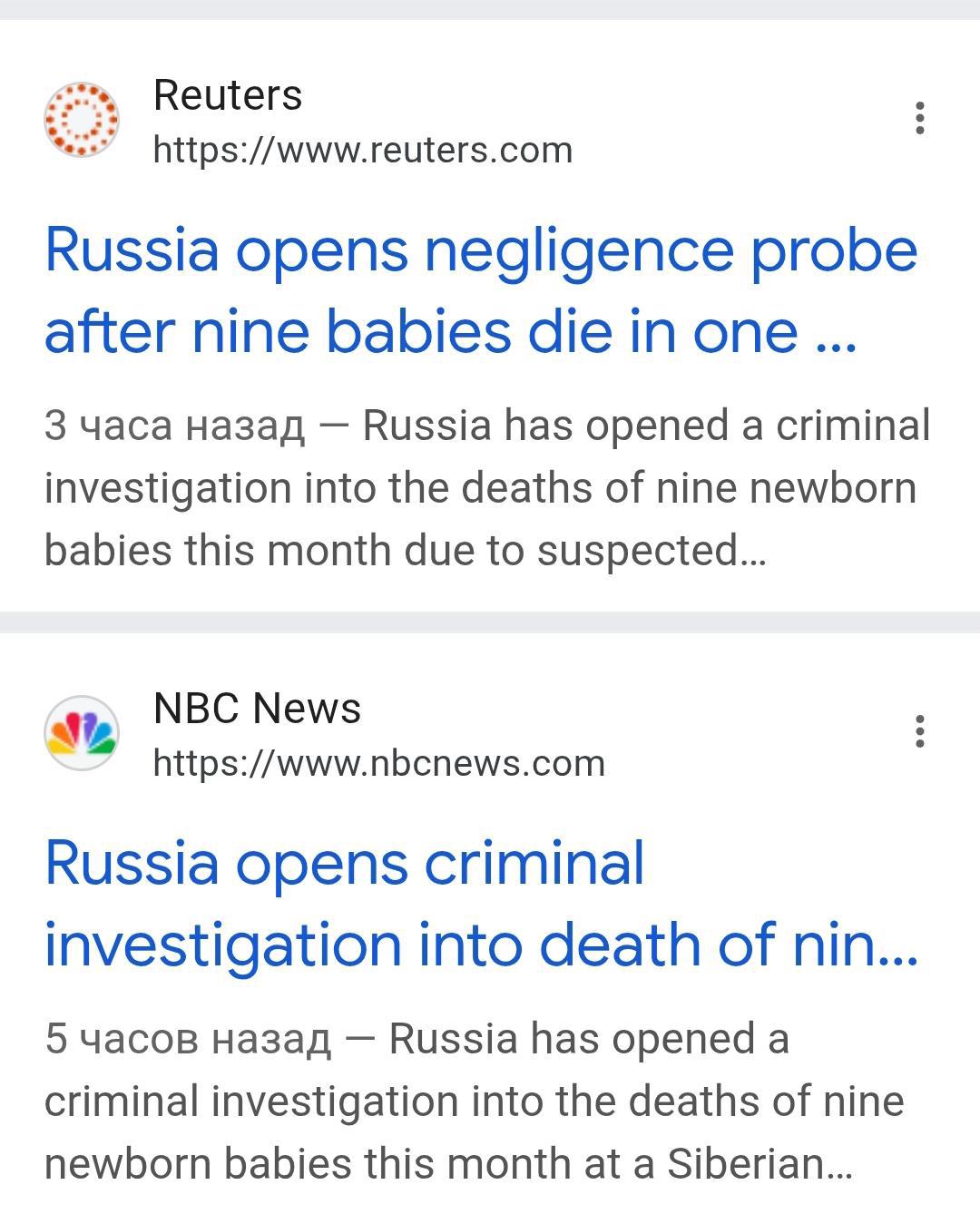
Task: Tap the Reuters site name label
Action: point(228,95)
